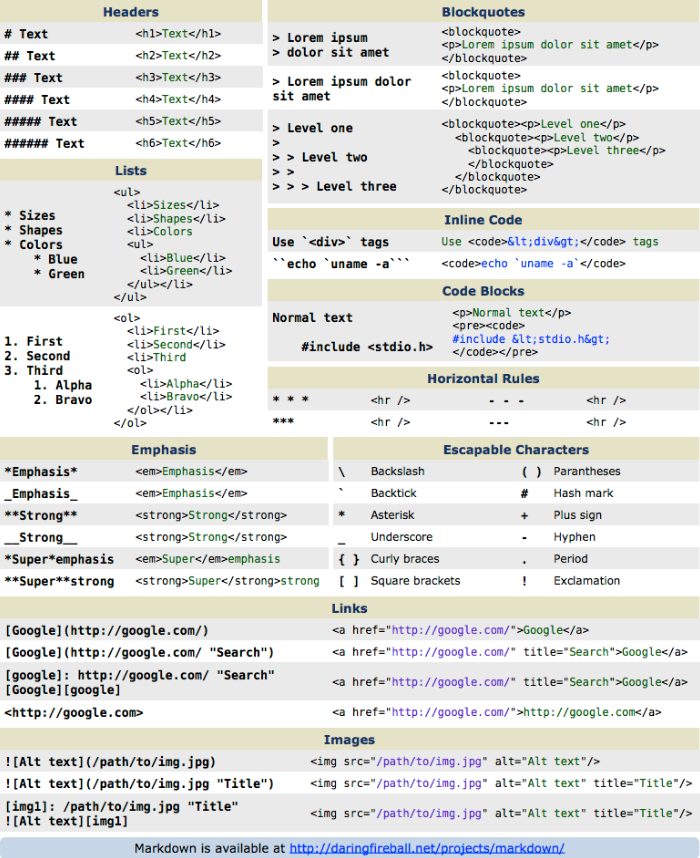Click the '#### Text' header syntax
The image size is (700, 858).
click(37, 100)
